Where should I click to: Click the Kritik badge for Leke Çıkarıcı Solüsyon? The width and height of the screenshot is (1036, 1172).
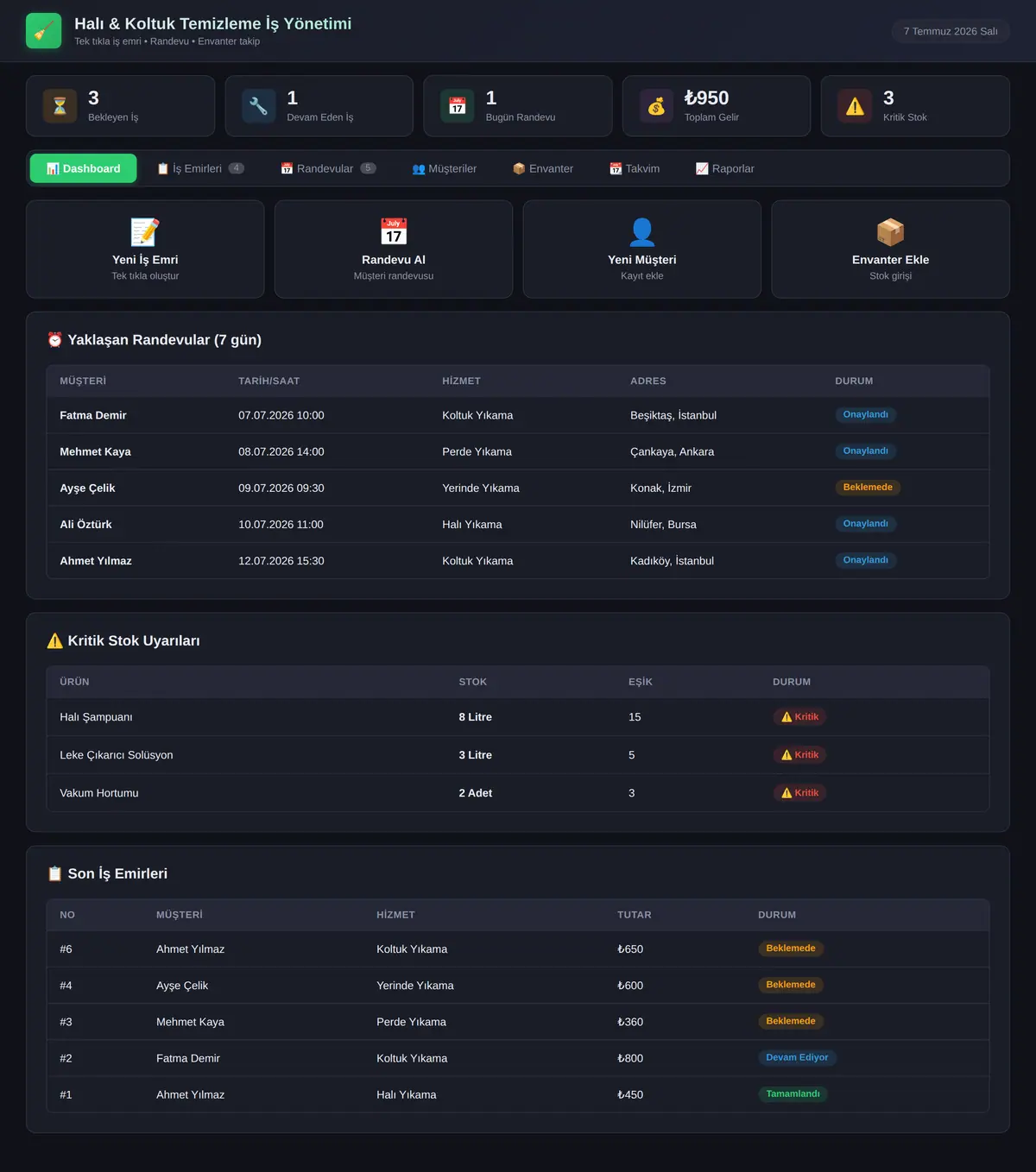click(799, 755)
